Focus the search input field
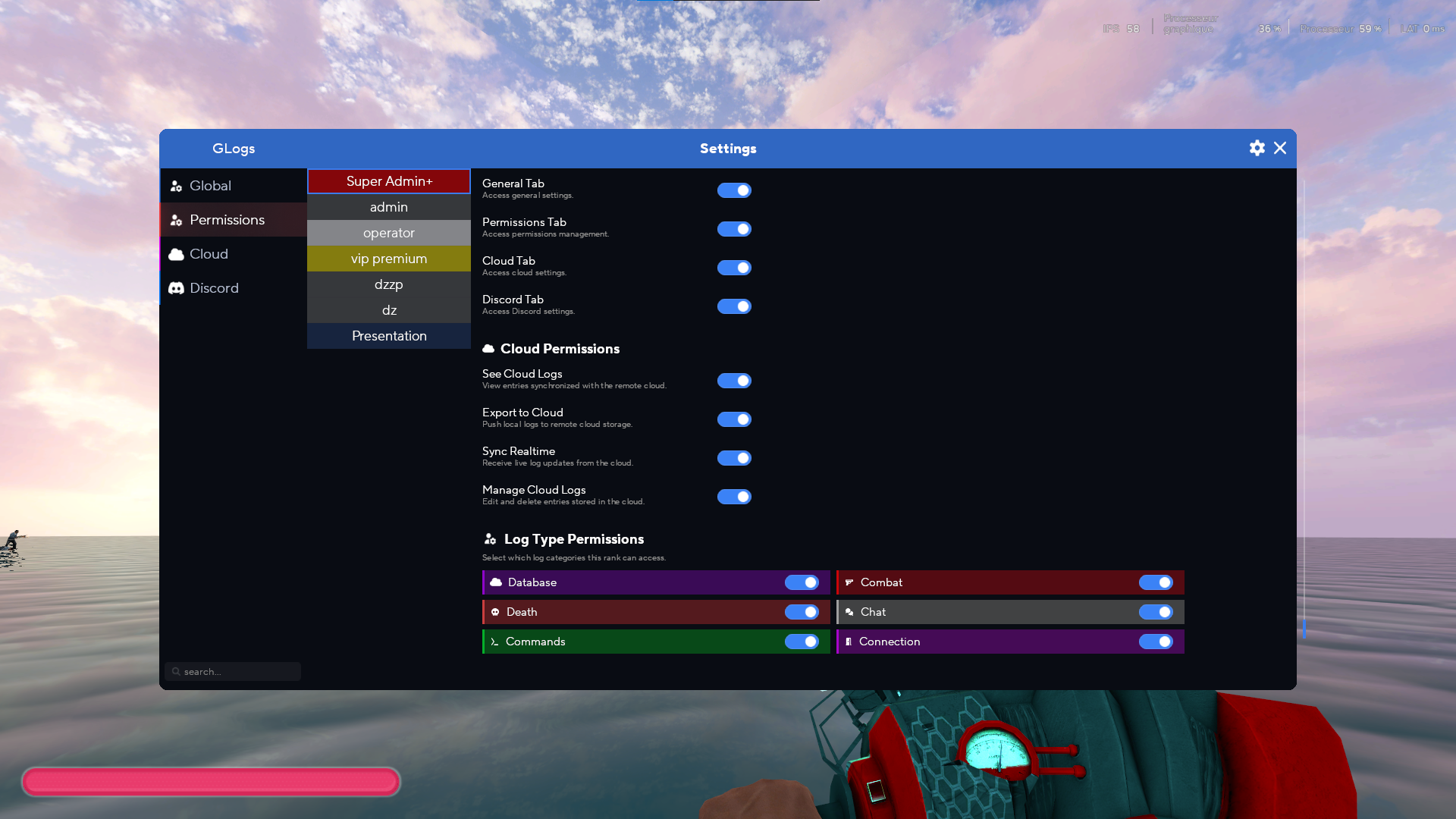Screen dimensions: 1456x819 tap(233, 671)
